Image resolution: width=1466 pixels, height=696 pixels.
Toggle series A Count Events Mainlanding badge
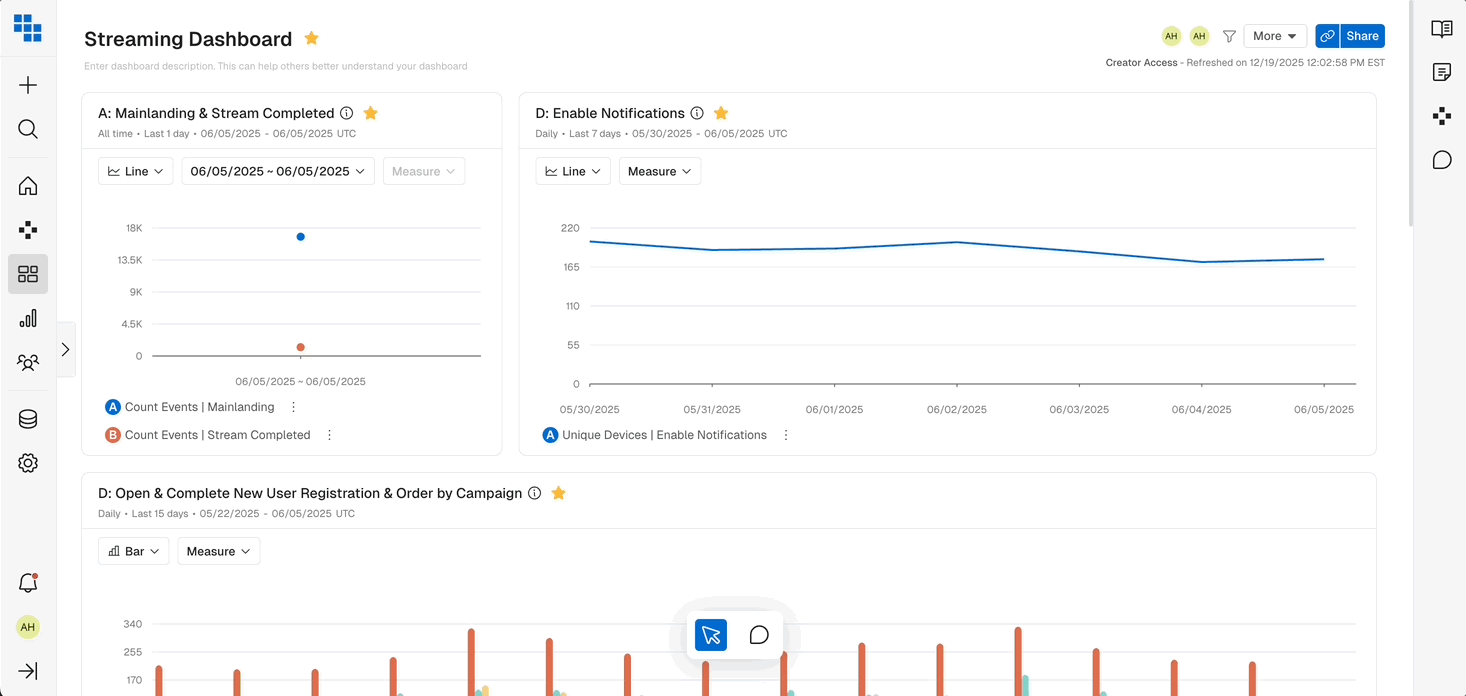(x=113, y=407)
